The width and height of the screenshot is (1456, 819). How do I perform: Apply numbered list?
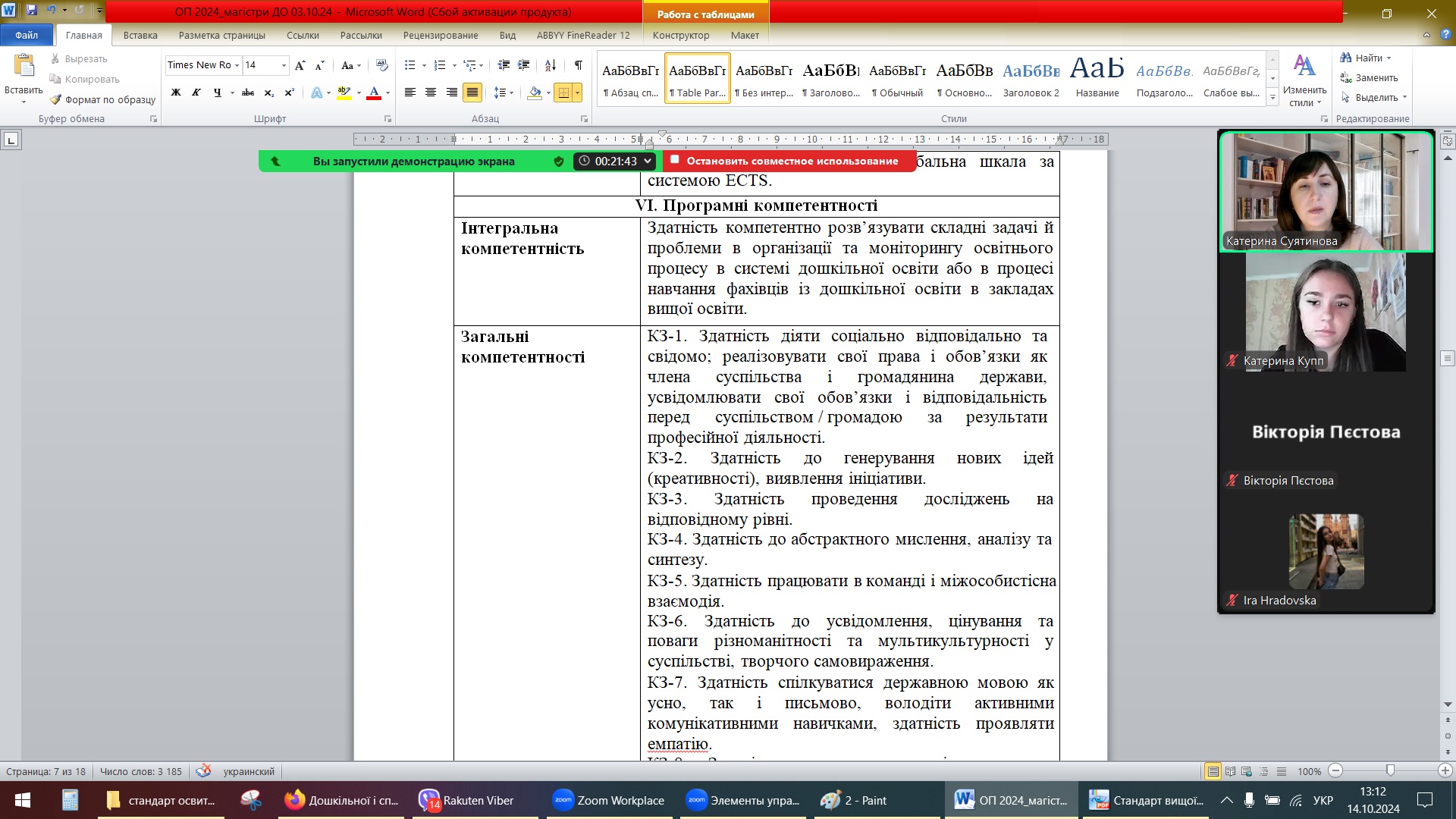tap(440, 65)
